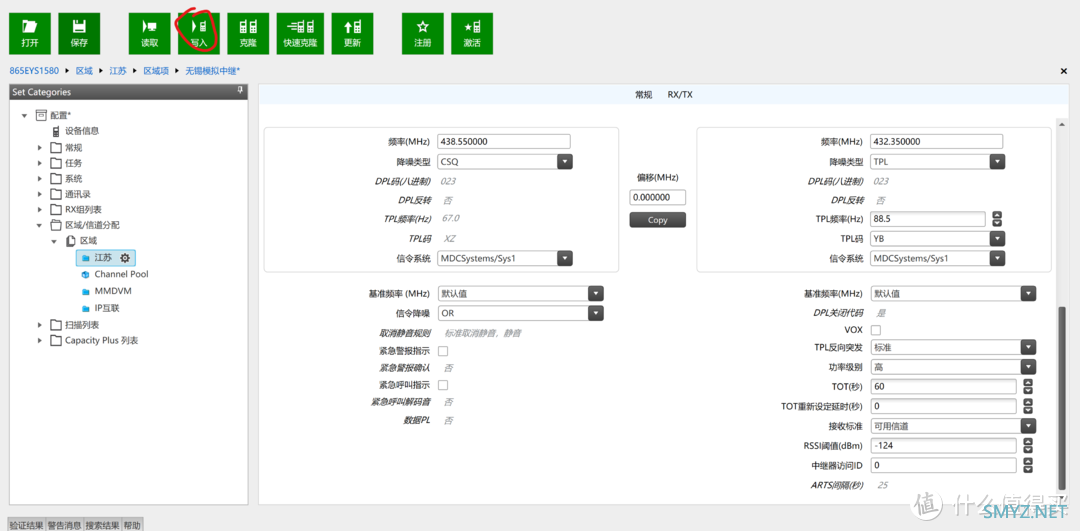Select the 更新 update button
This screenshot has height=531, width=1080.
[x=353, y=33]
